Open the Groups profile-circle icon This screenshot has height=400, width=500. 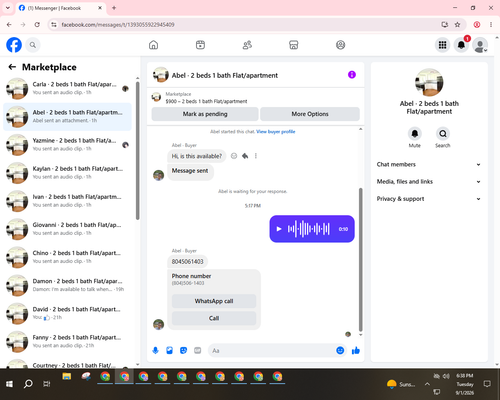point(340,45)
